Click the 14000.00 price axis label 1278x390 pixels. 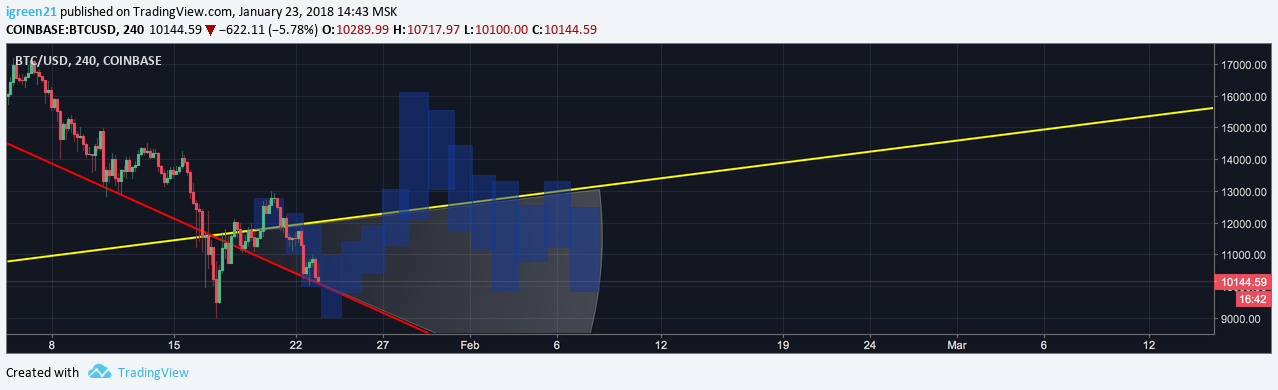(1243, 160)
